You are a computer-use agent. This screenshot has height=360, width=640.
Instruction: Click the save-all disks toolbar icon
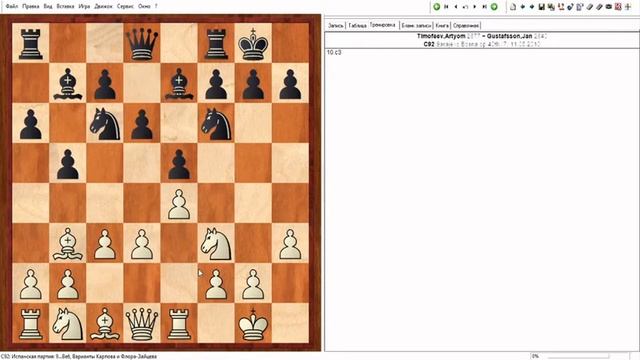[551, 7]
